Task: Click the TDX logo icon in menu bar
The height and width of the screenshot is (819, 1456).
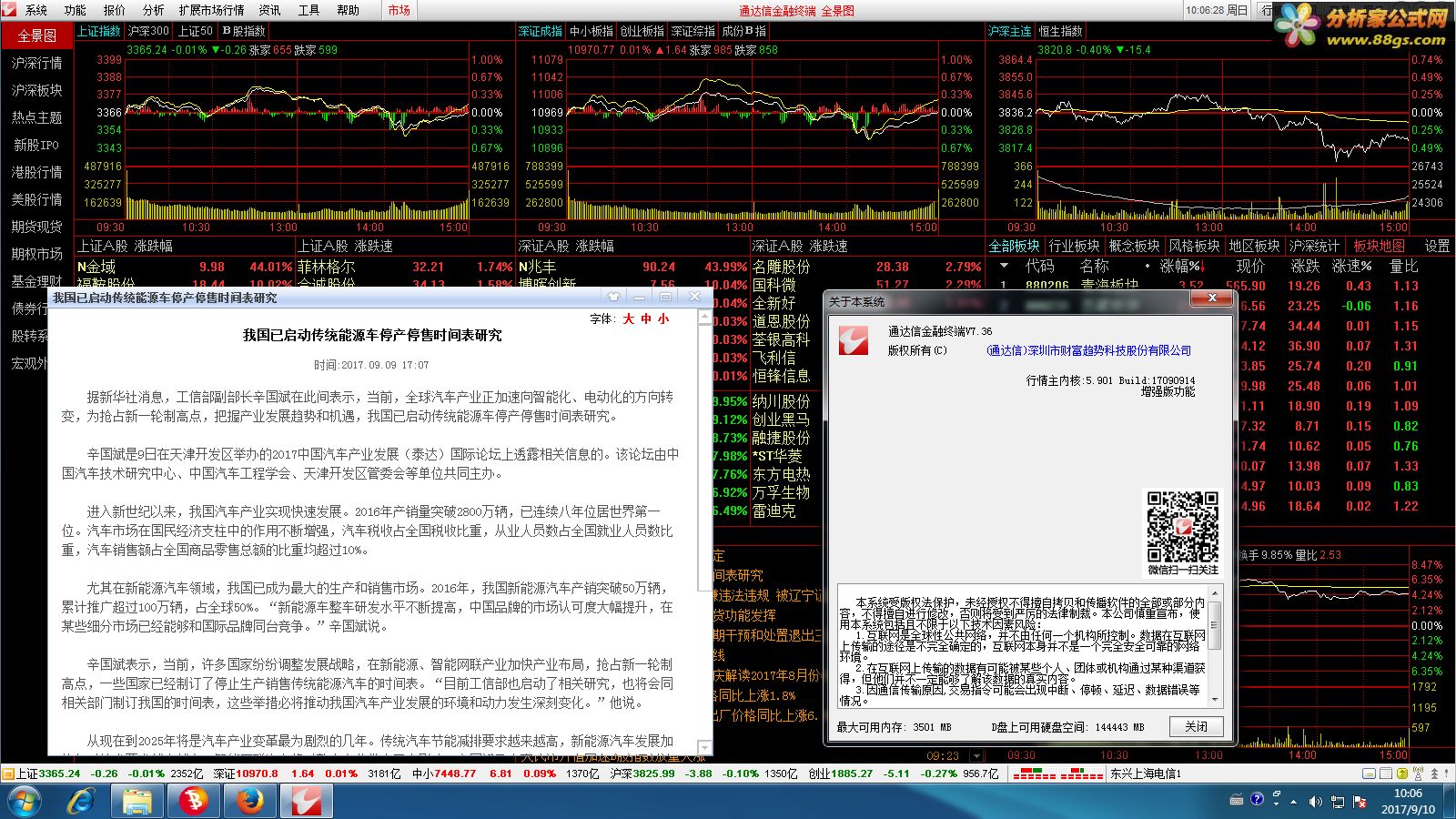Action: click(x=10, y=10)
